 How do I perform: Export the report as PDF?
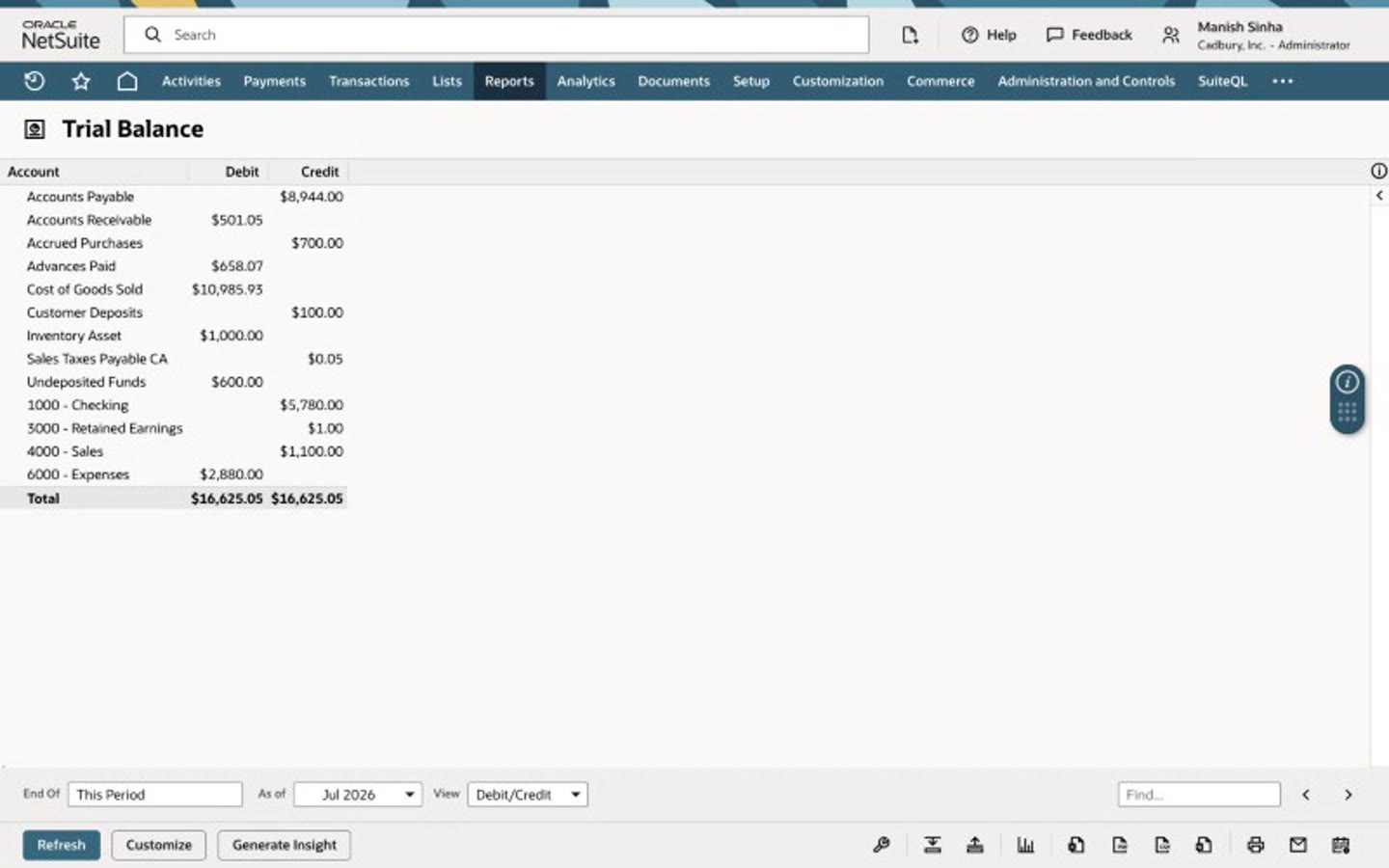(x=1119, y=845)
